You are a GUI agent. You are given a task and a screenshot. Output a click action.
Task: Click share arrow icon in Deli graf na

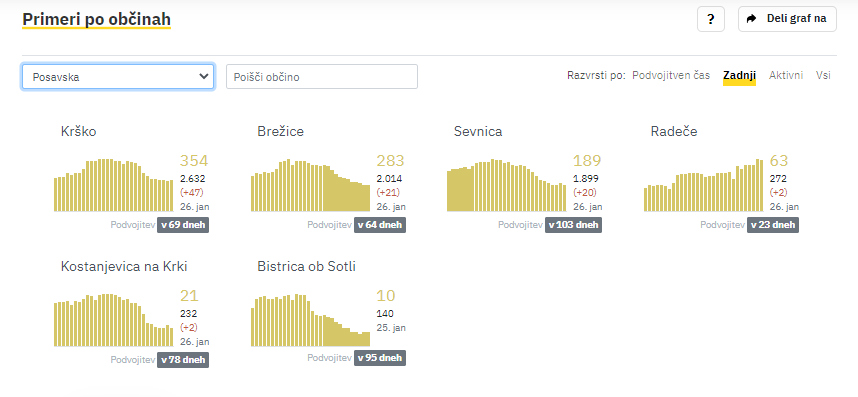(752, 19)
